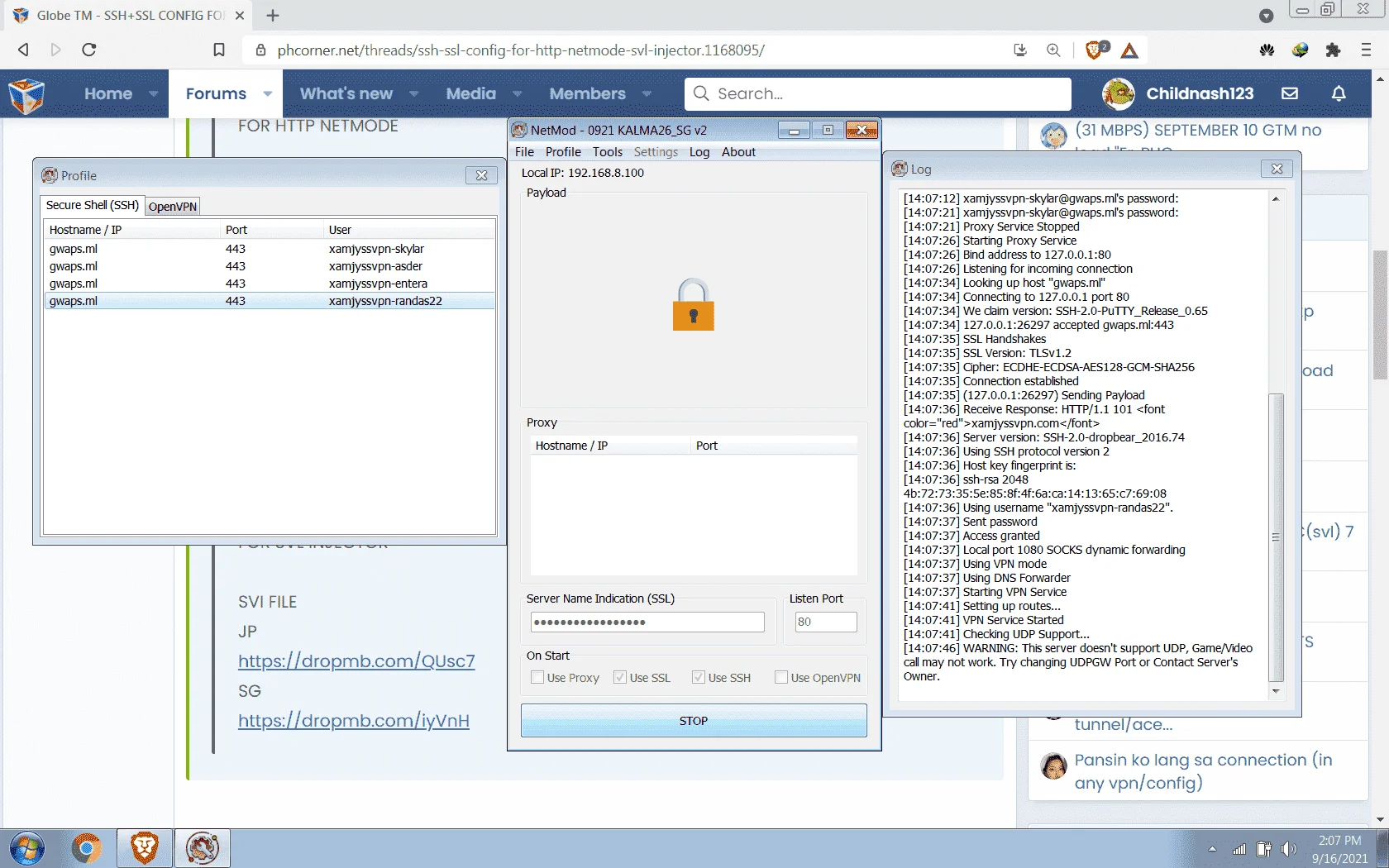Viewport: 1389px width, 868px height.
Task: Switch to the Secure Shell (SSH) tab
Action: tap(93, 205)
